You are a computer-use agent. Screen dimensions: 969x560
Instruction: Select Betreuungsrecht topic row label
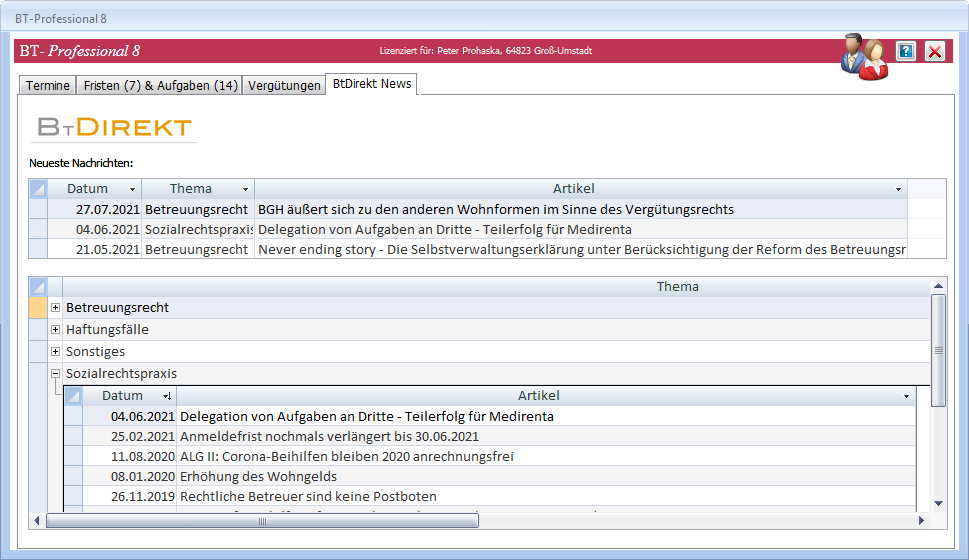(x=117, y=307)
